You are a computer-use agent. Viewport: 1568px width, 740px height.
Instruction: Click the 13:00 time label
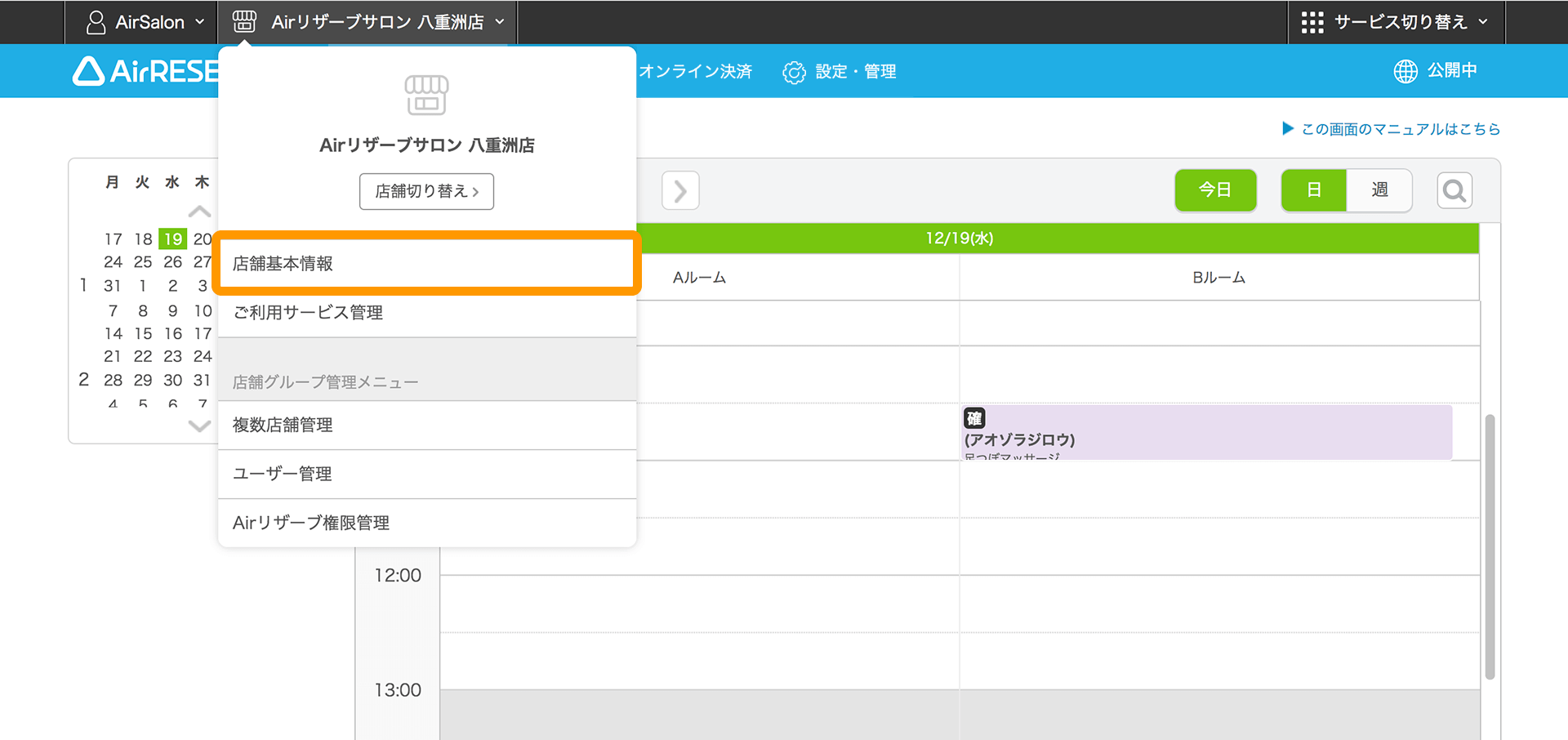click(x=398, y=690)
